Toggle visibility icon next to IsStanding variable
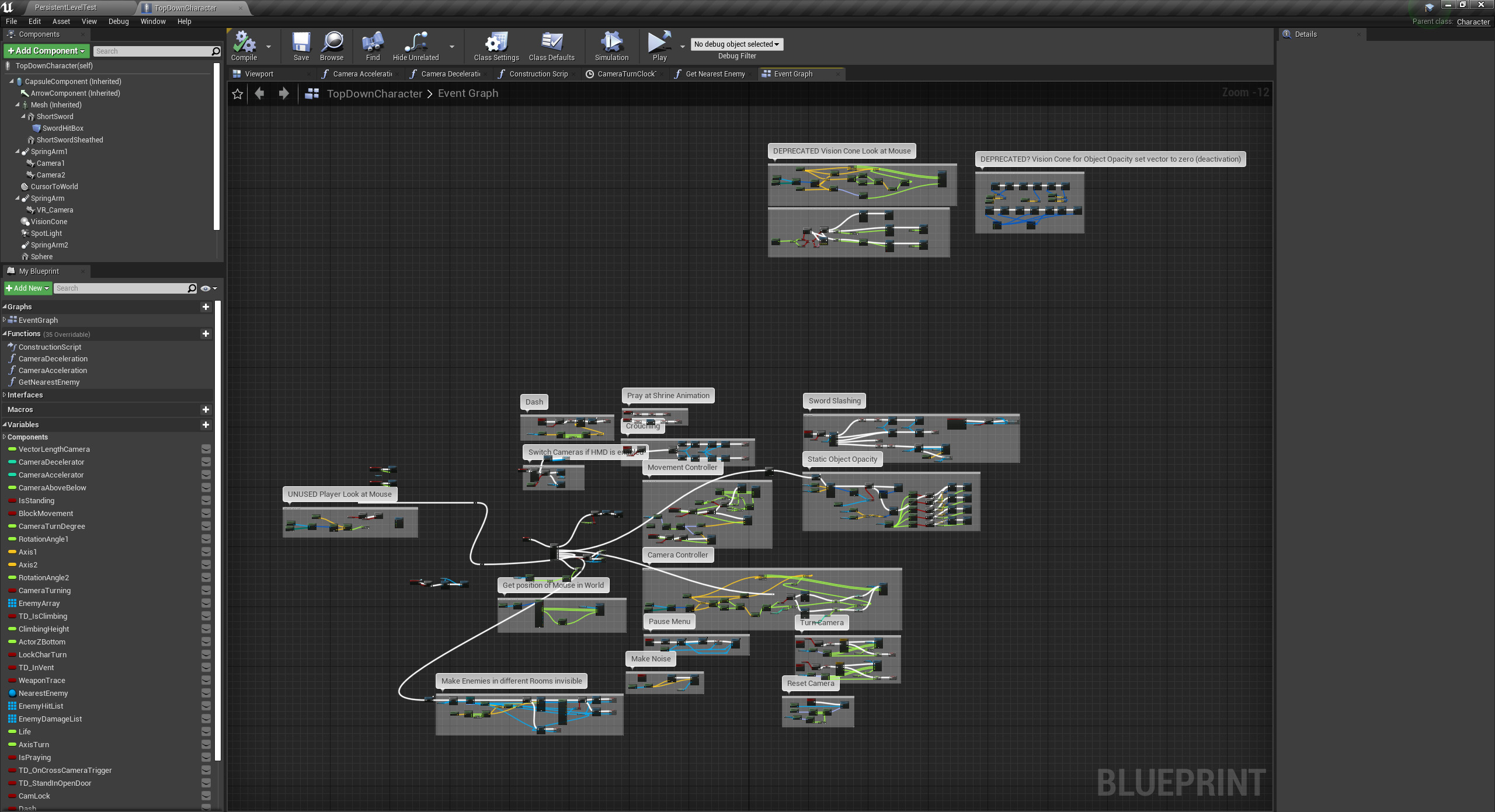1495x812 pixels. 206,501
